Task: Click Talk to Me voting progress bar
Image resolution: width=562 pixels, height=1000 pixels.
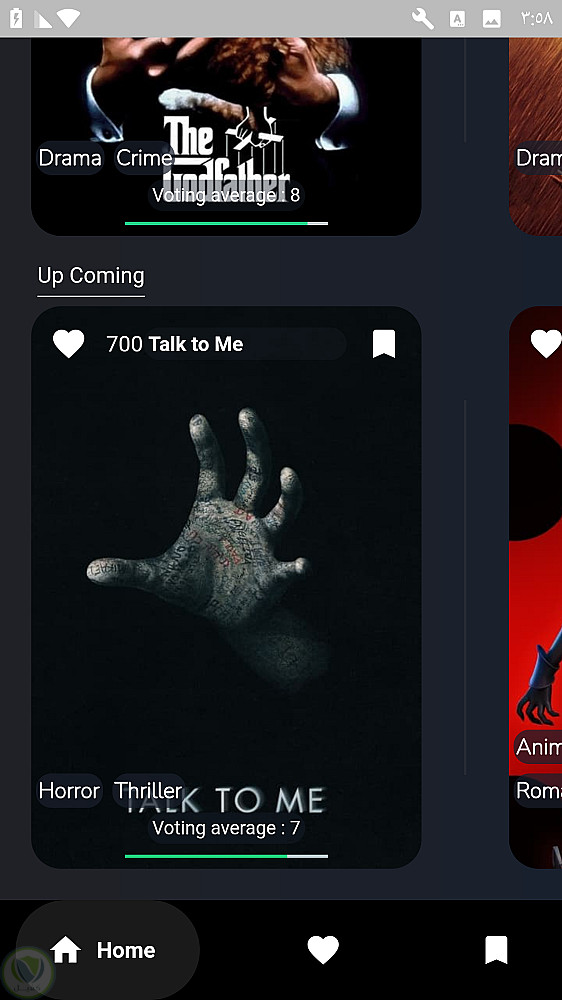Action: pos(226,857)
